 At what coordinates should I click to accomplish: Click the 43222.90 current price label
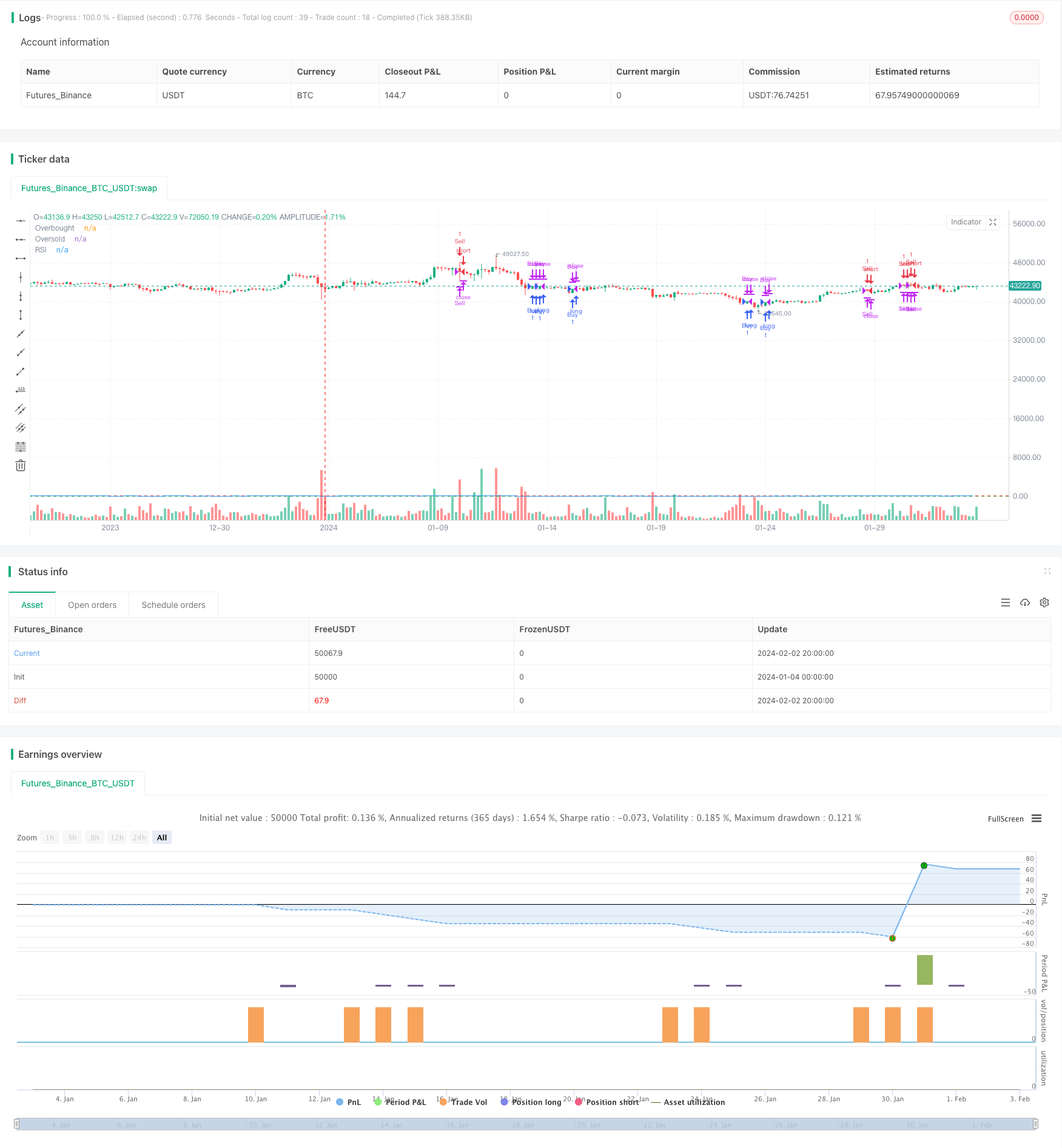[x=1025, y=285]
